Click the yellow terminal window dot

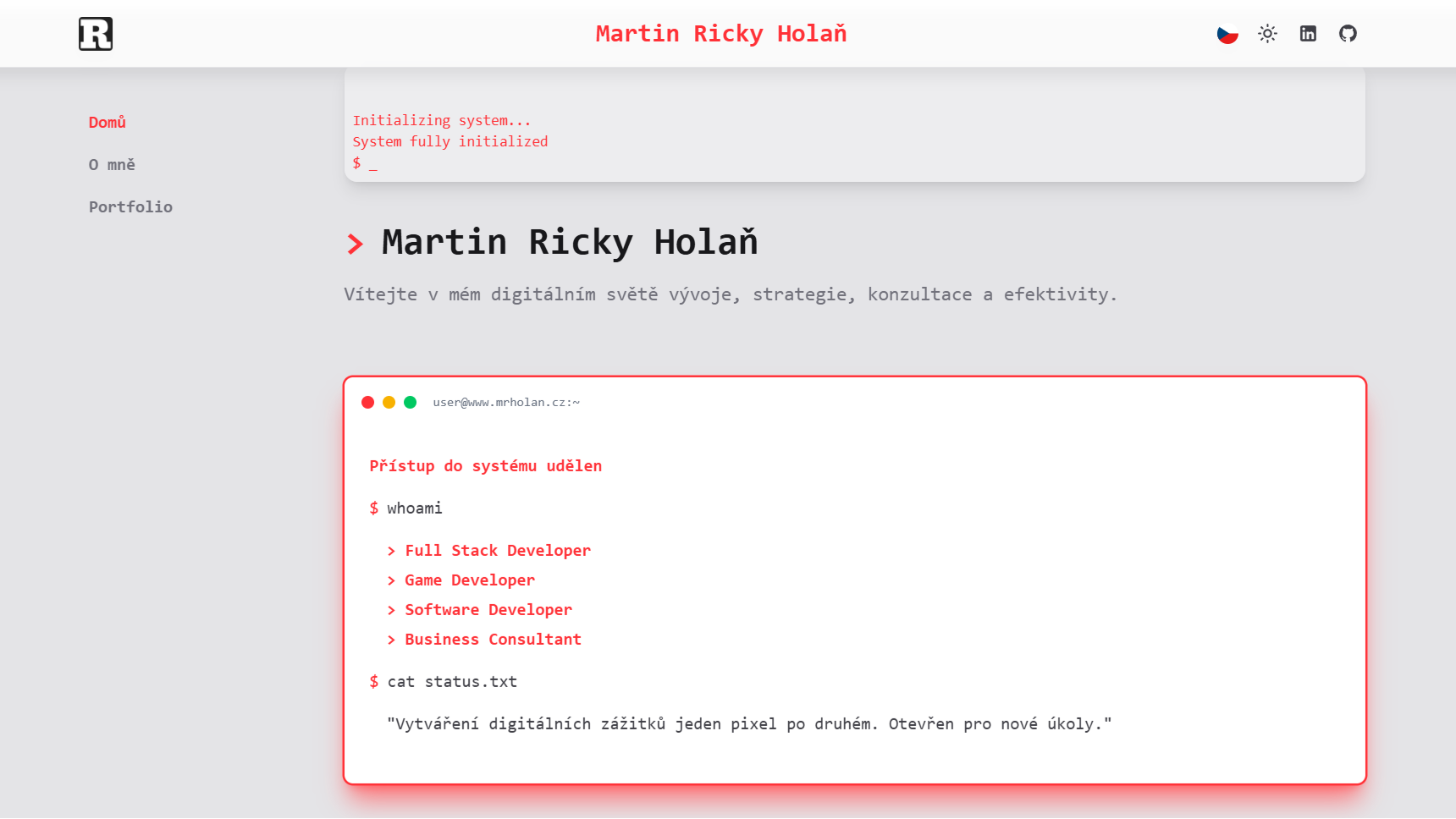[389, 403]
